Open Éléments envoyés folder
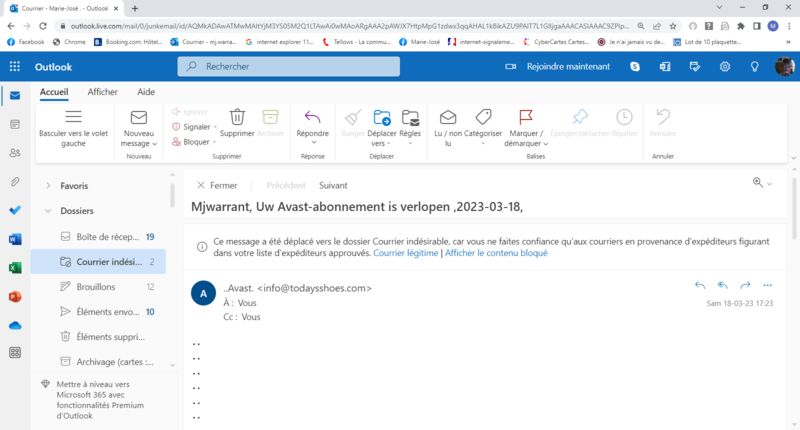The width and height of the screenshot is (800, 430). coord(98,312)
